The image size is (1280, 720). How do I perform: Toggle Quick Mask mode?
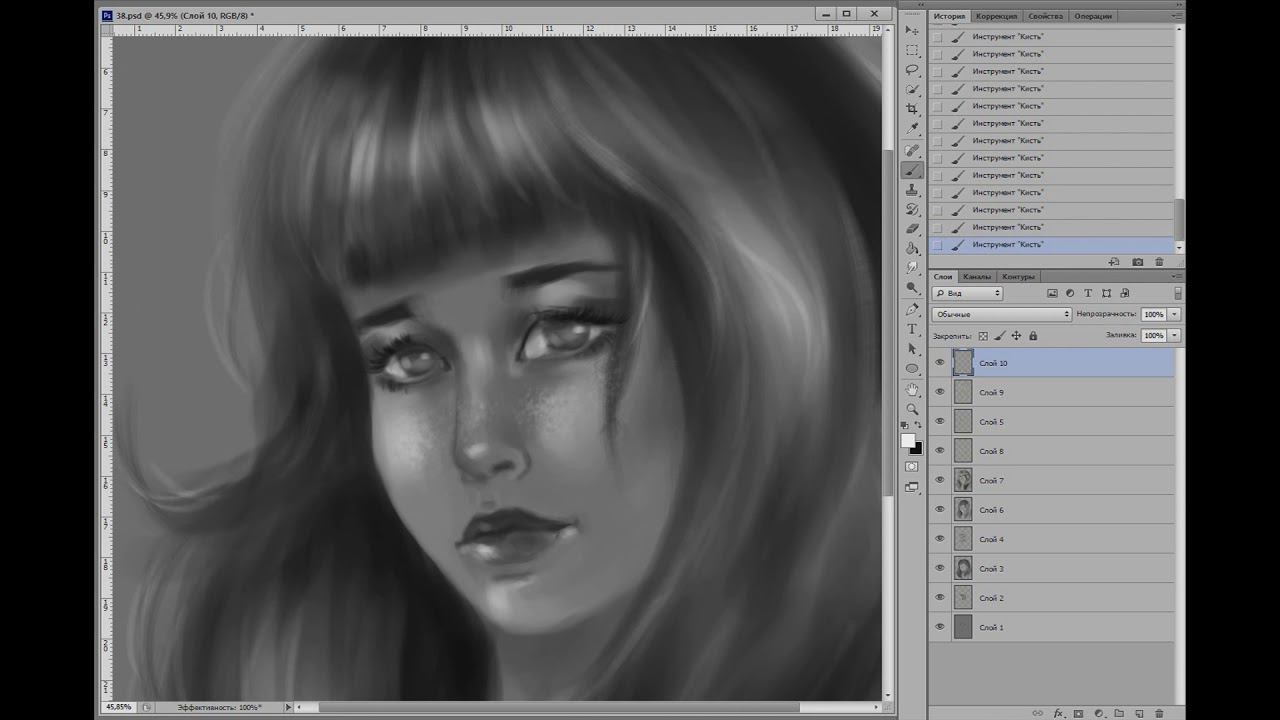[912, 466]
